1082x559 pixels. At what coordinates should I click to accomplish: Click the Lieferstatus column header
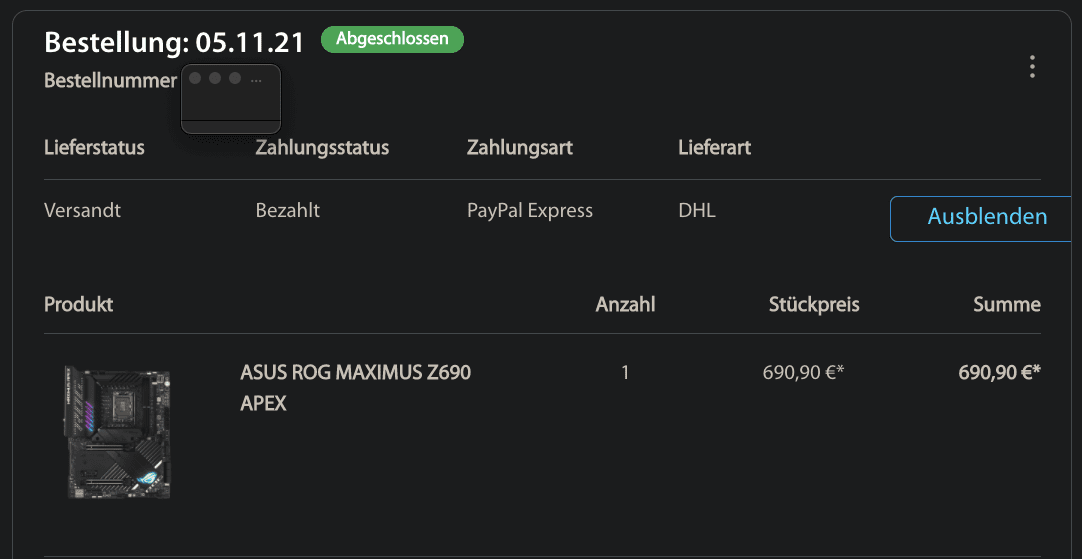tap(94, 148)
